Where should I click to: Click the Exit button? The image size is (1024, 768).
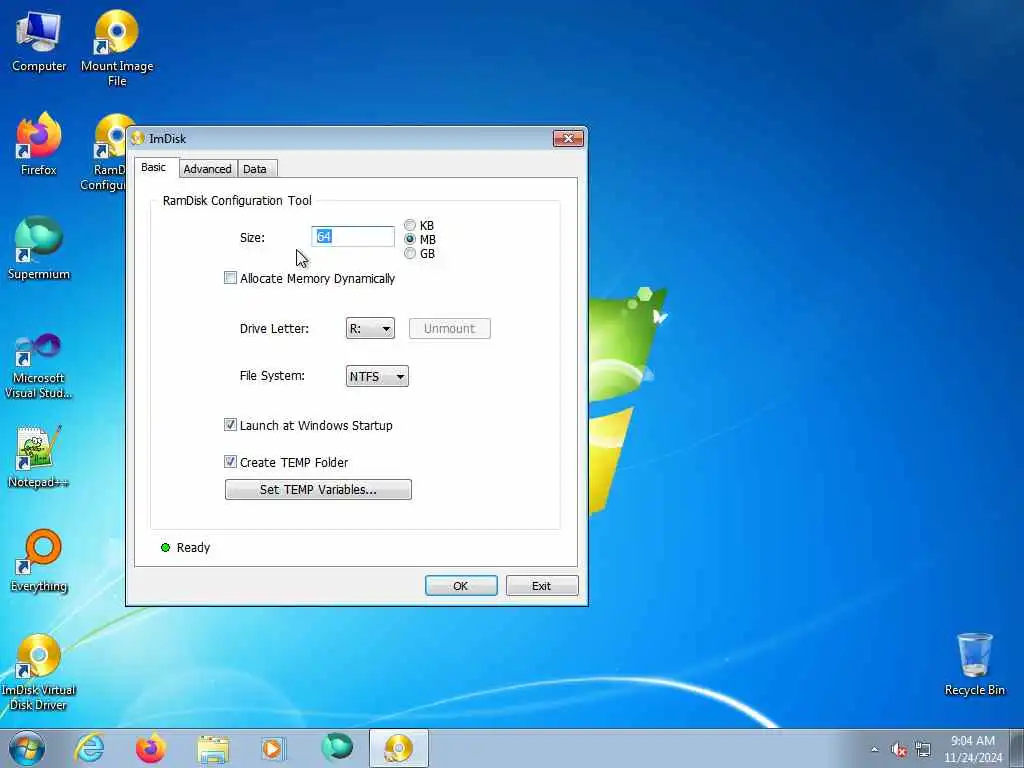[x=541, y=586]
